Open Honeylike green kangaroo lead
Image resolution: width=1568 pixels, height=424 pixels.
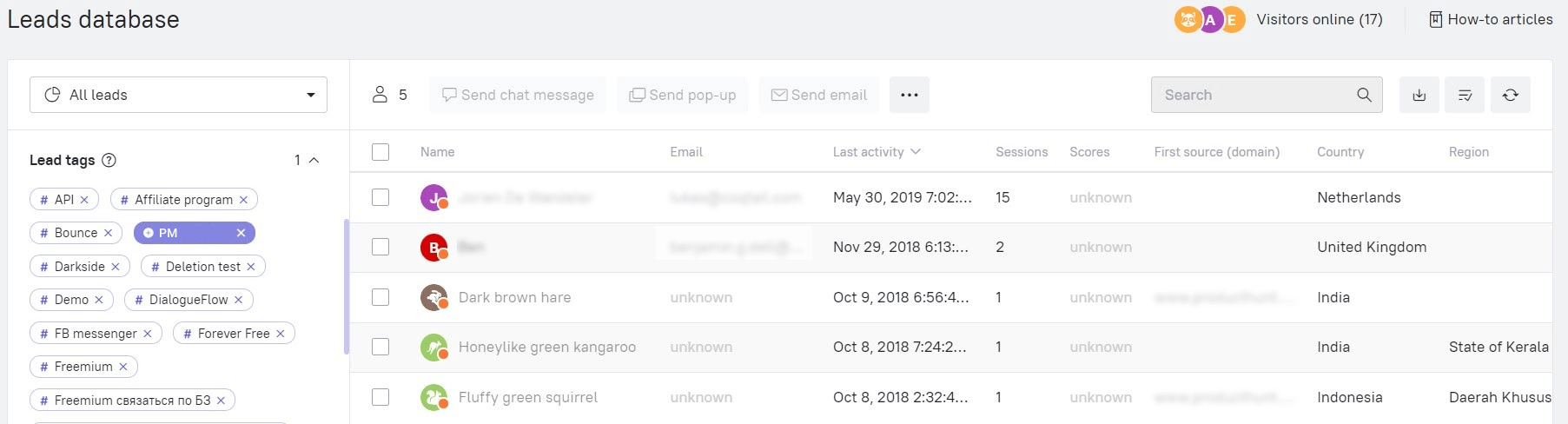pos(546,348)
